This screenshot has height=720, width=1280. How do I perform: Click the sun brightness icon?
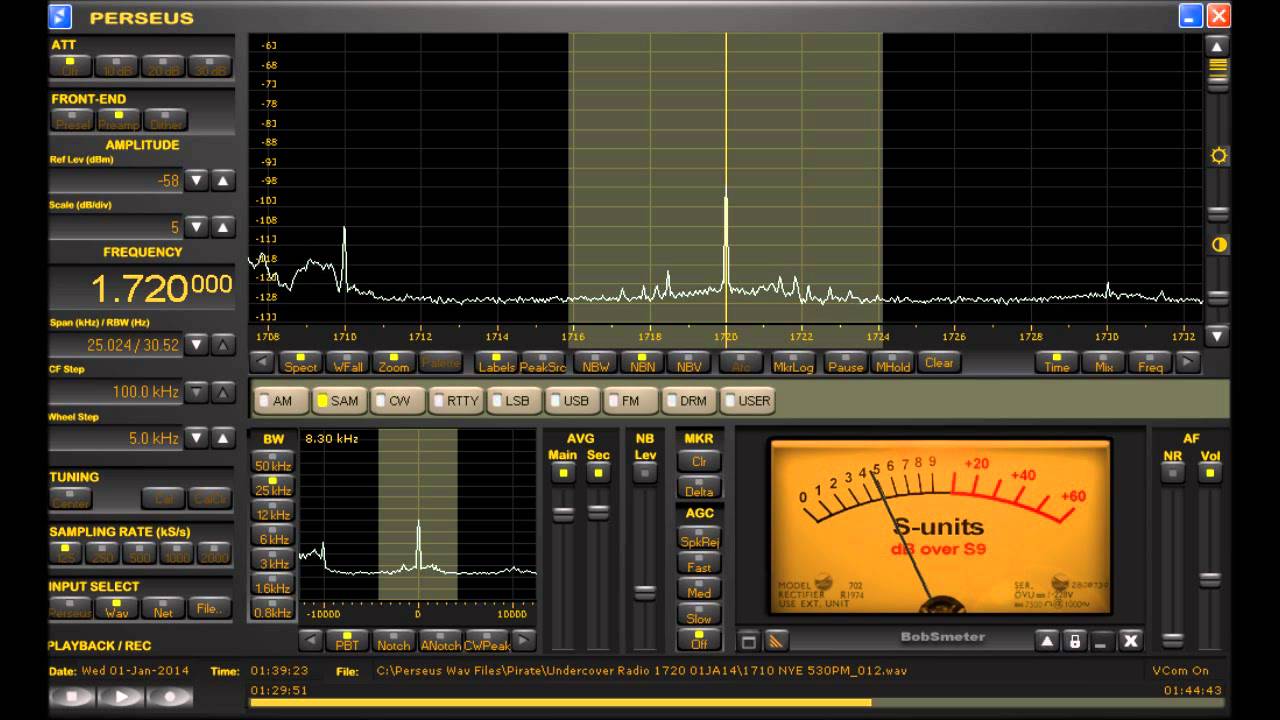(1218, 156)
